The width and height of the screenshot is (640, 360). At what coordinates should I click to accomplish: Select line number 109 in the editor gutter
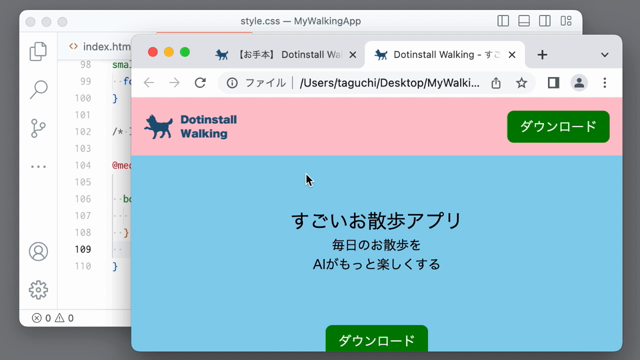[83, 249]
